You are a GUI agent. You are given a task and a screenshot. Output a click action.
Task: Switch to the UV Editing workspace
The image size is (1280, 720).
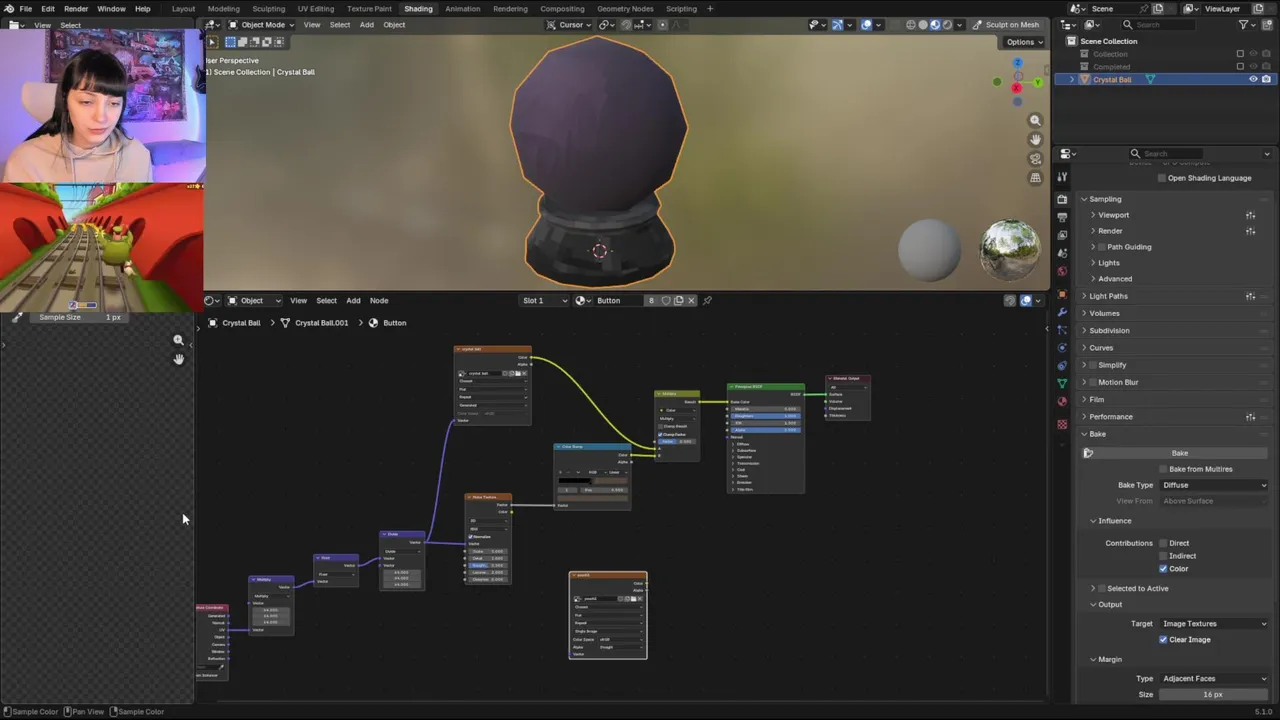point(315,8)
